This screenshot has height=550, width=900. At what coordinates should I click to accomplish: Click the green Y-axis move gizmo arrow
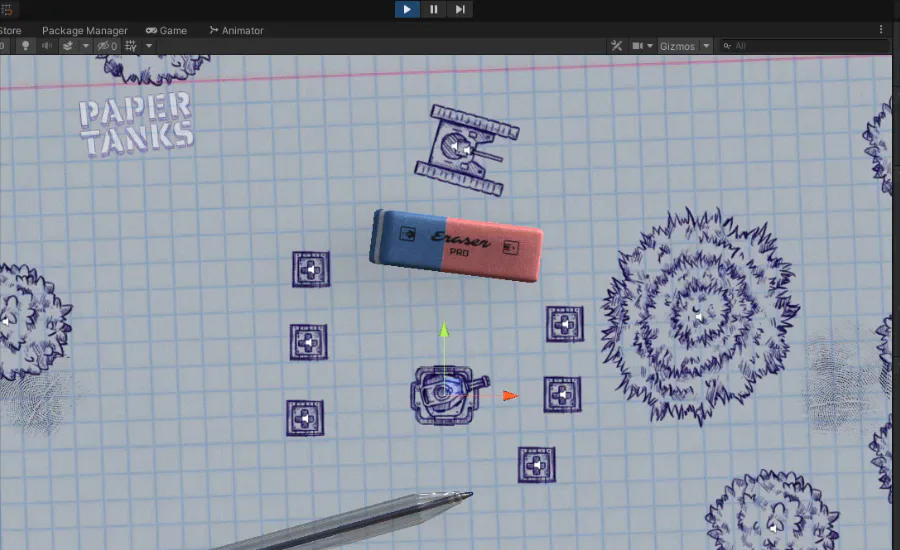tap(444, 331)
